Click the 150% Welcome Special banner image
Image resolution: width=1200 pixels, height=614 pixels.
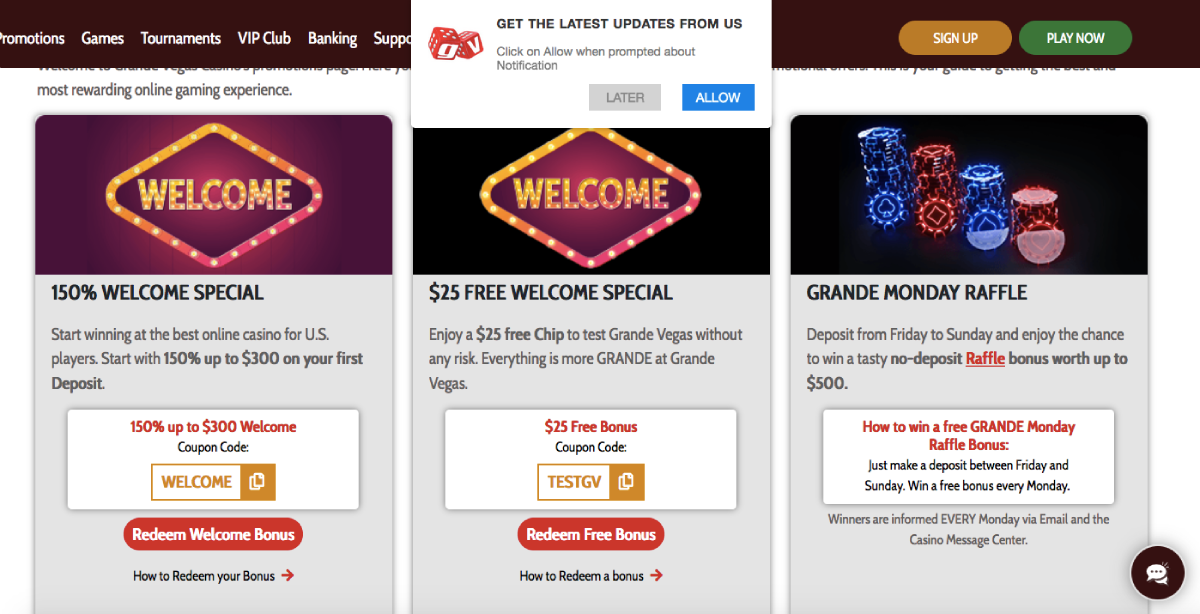(x=214, y=195)
